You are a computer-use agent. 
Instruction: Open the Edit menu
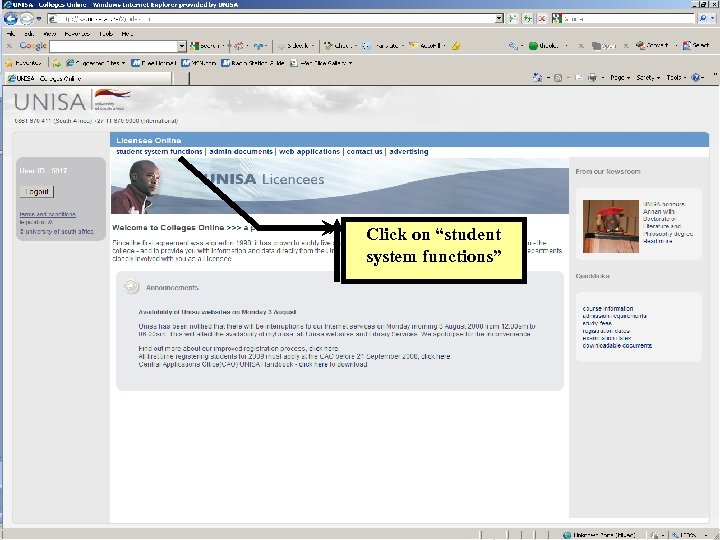[29, 34]
